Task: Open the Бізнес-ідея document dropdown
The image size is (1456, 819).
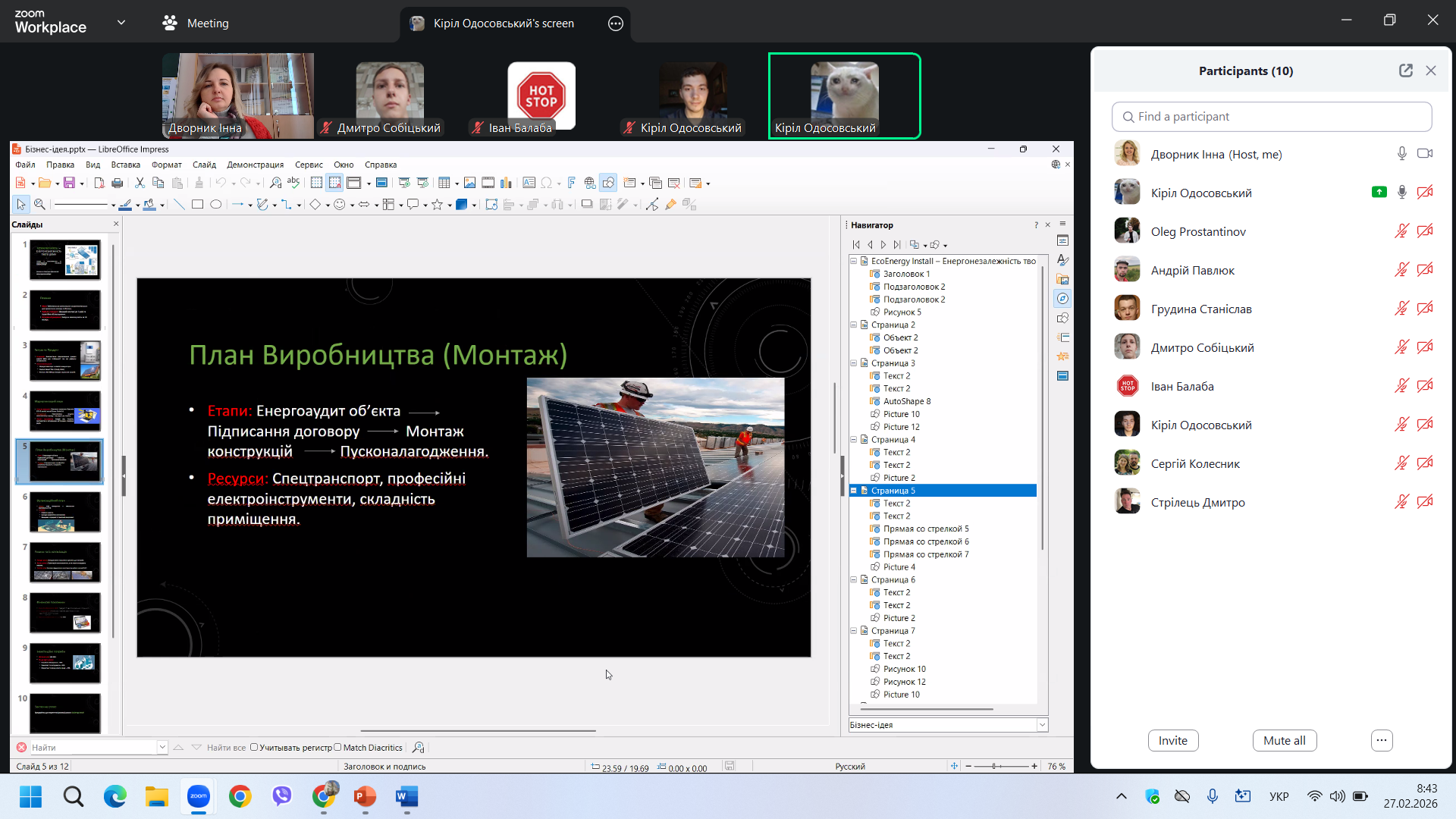Action: pos(1042,725)
